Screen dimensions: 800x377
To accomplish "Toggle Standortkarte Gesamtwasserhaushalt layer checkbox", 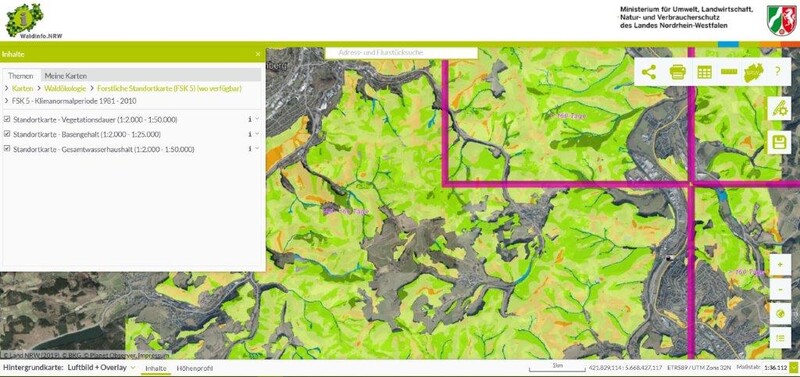I will (7, 148).
